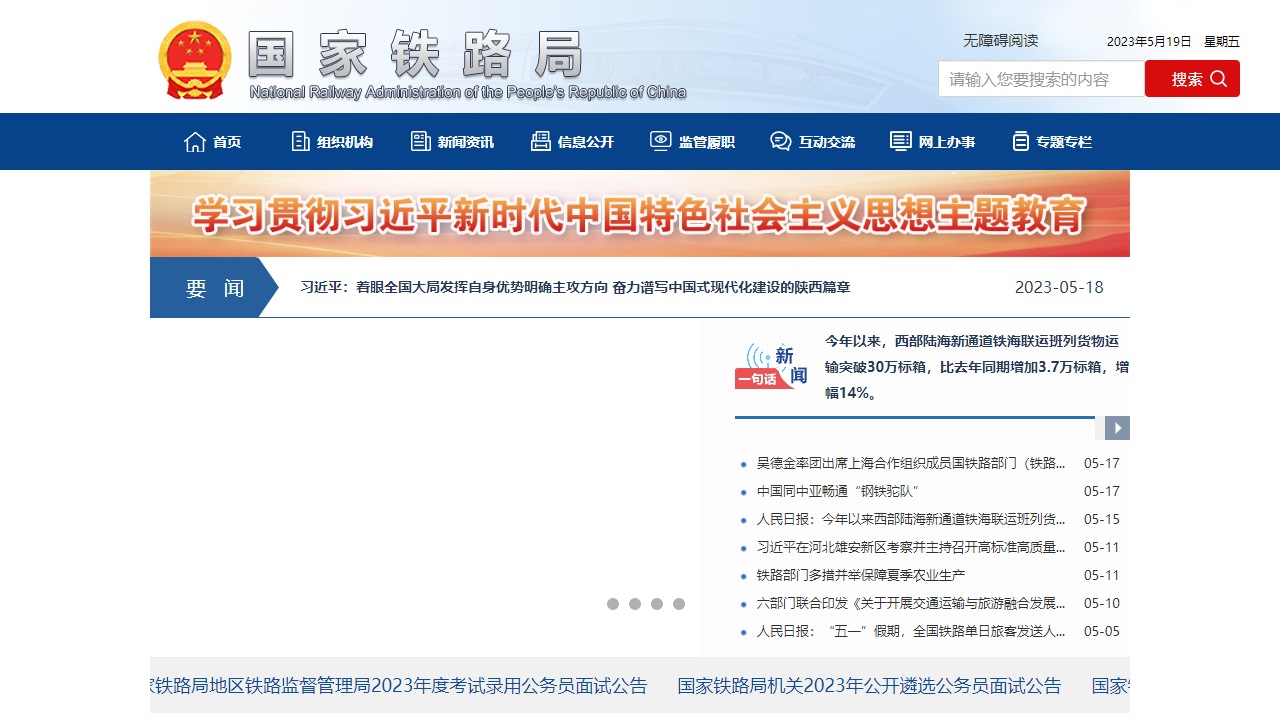Click the list icon beside 网上办事

click(x=901, y=141)
